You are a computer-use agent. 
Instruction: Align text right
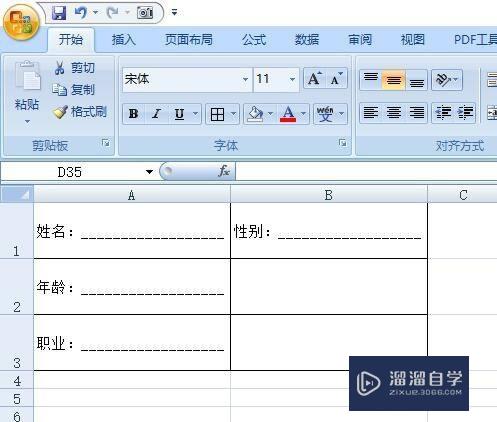[416, 113]
